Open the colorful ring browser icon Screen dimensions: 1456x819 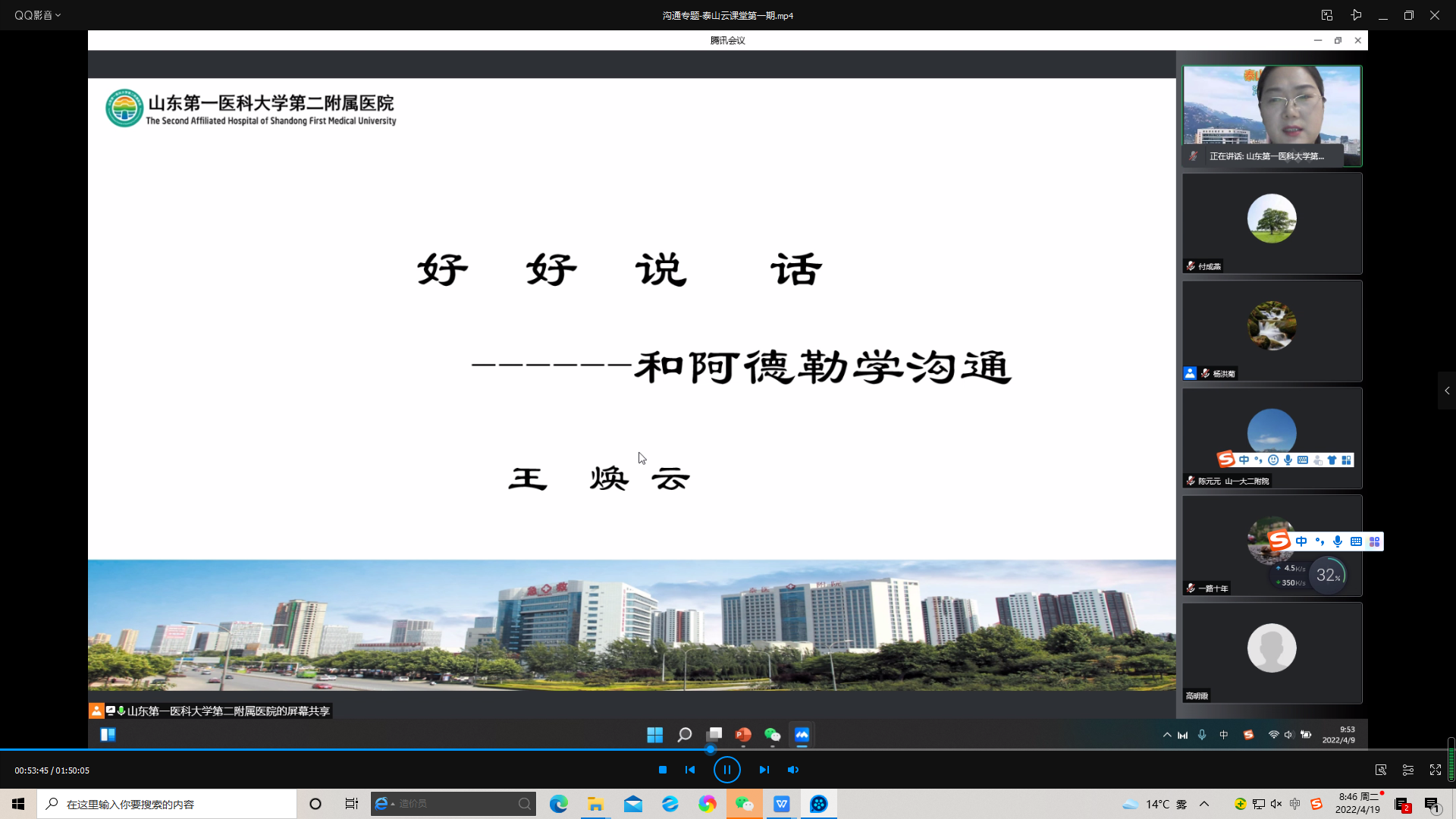(708, 804)
